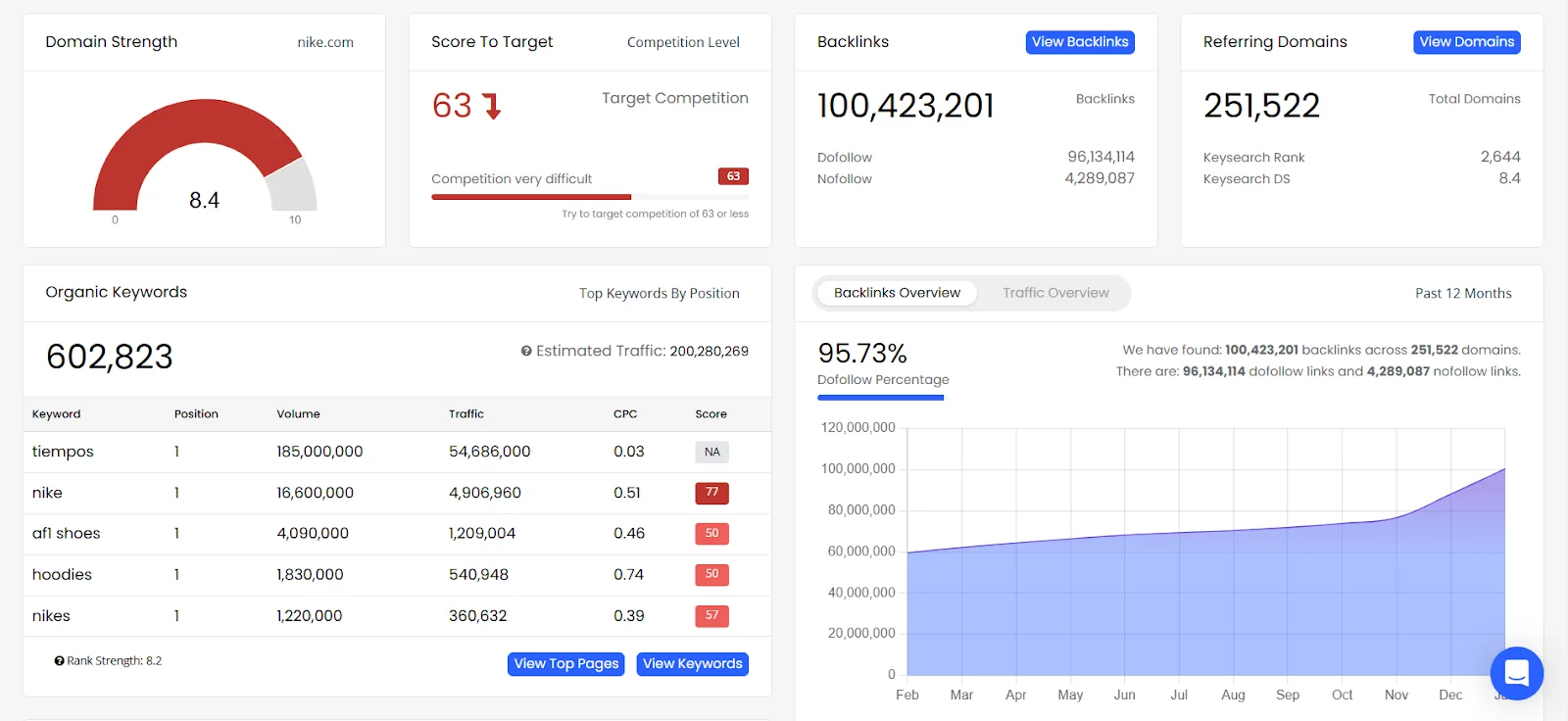1568x721 pixels.
Task: Click the Nofollow count 4,289,087
Action: point(1100,178)
